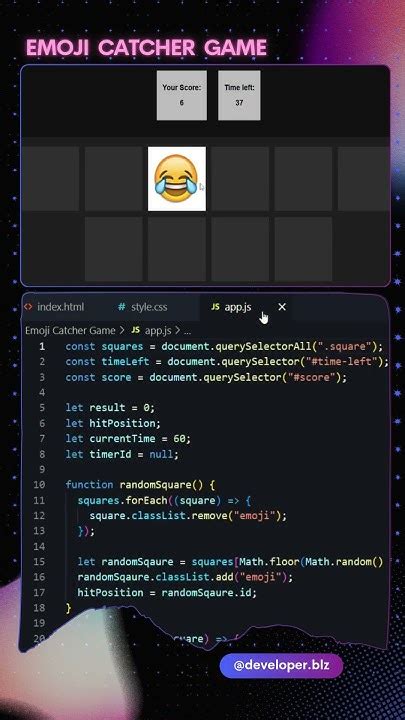Click the CSS hash icon on style.css
This screenshot has height=720, width=405.
121,307
